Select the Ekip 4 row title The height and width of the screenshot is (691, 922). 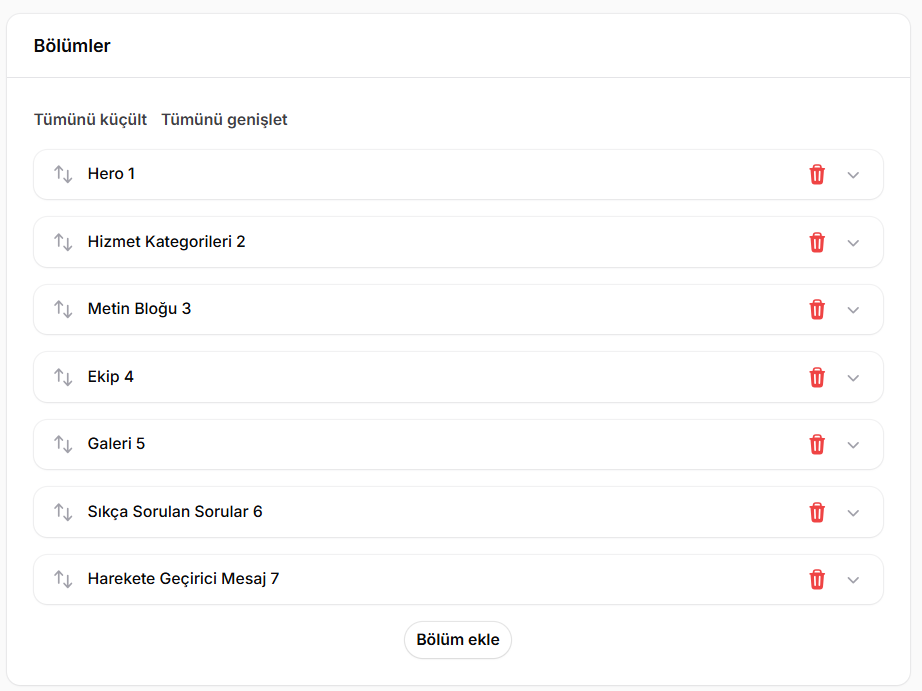[111, 376]
